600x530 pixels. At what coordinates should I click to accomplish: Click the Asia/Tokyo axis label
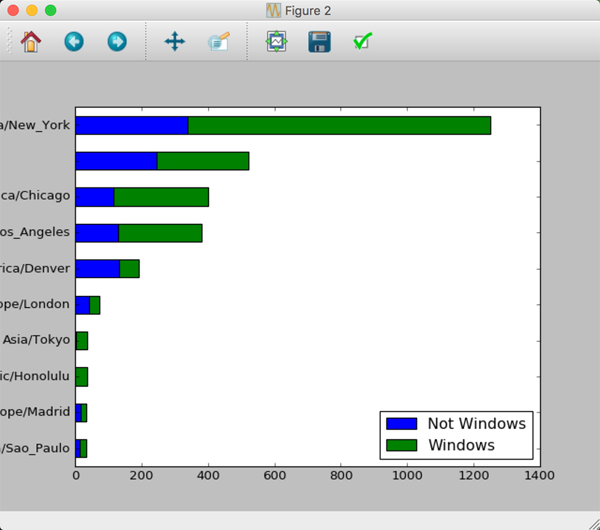36,340
